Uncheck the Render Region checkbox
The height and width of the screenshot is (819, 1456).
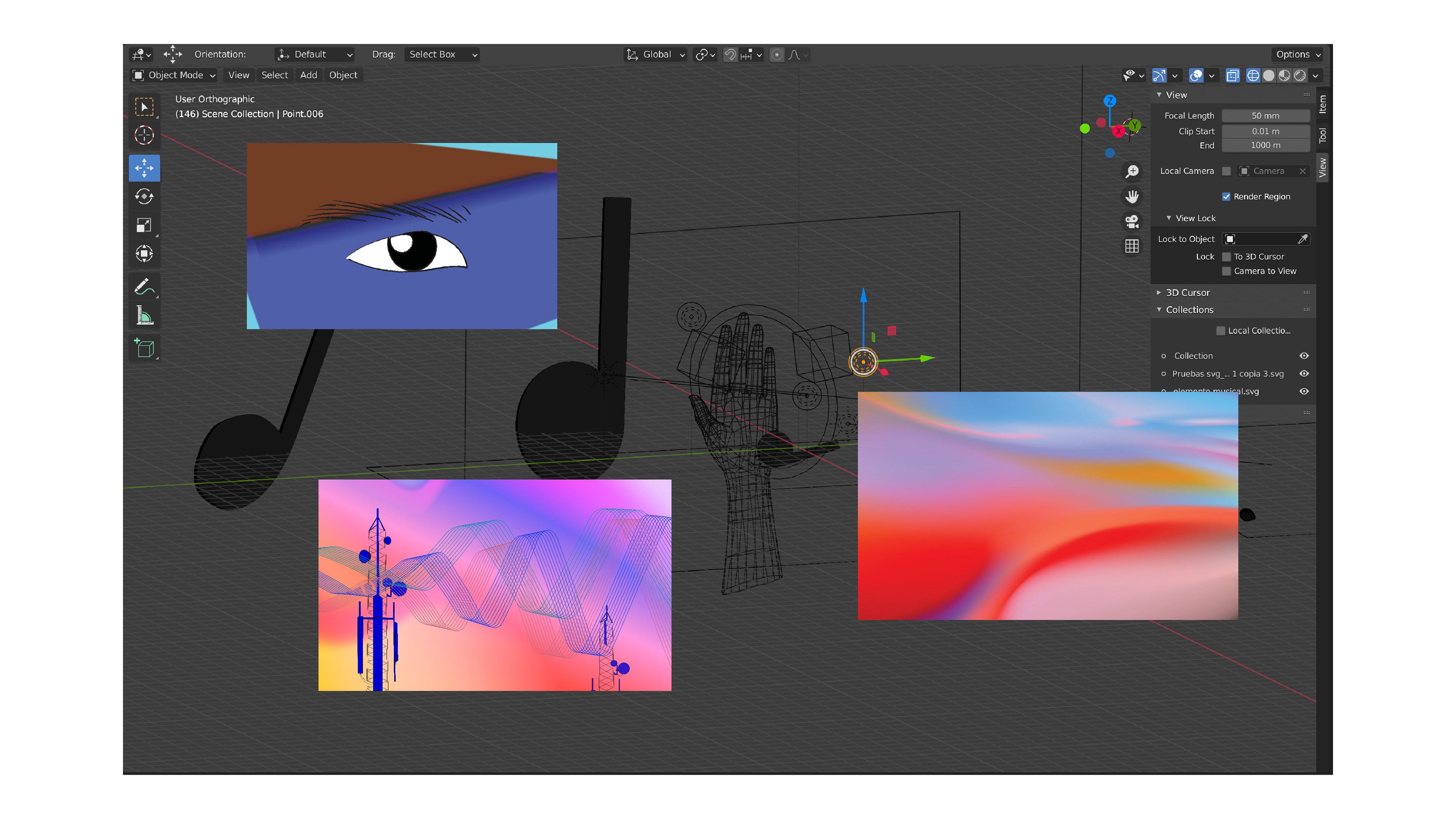pos(1226,197)
